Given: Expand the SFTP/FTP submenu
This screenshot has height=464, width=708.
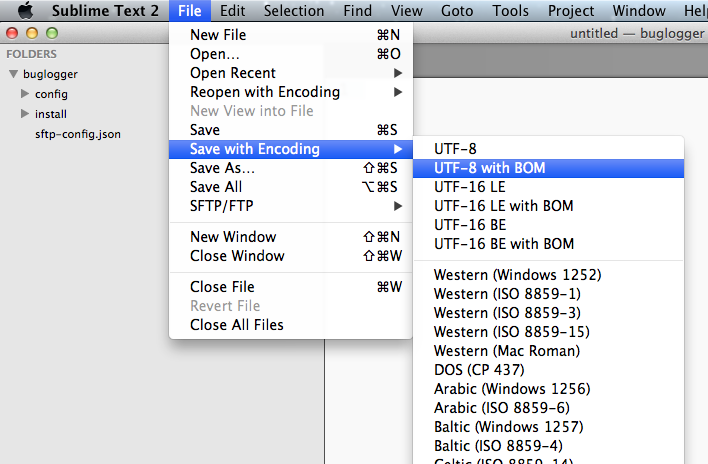Looking at the screenshot, I should 291,206.
